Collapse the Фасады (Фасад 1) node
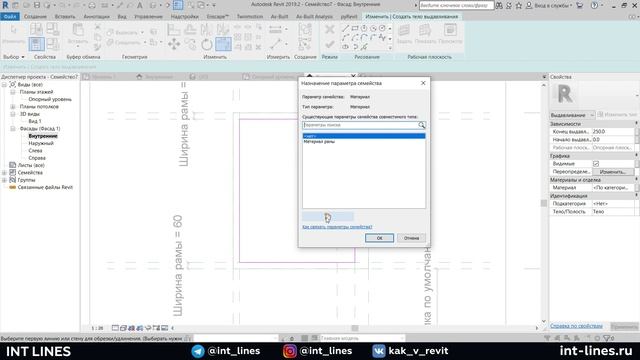The height and width of the screenshot is (360, 640). 13,129
